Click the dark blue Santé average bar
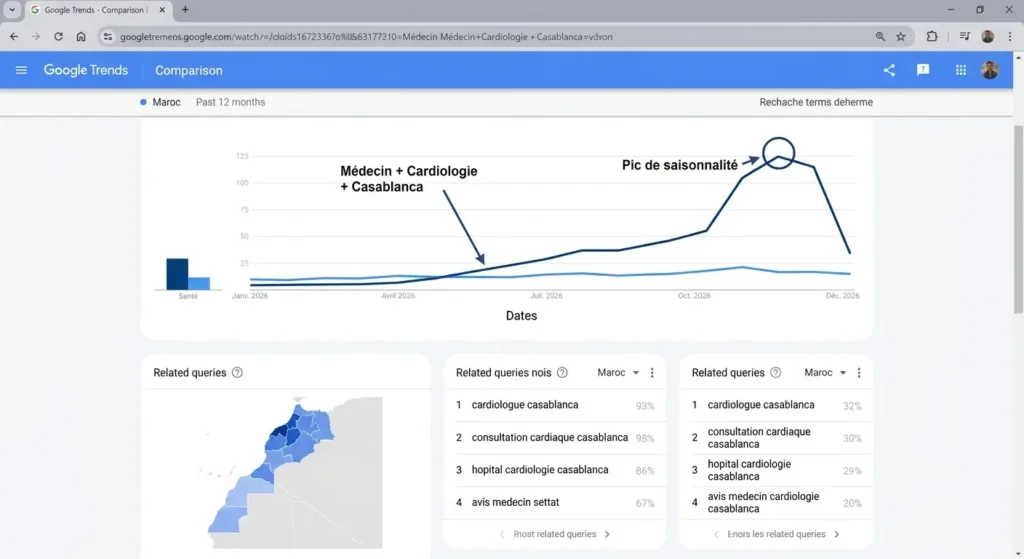 pyautogui.click(x=177, y=274)
